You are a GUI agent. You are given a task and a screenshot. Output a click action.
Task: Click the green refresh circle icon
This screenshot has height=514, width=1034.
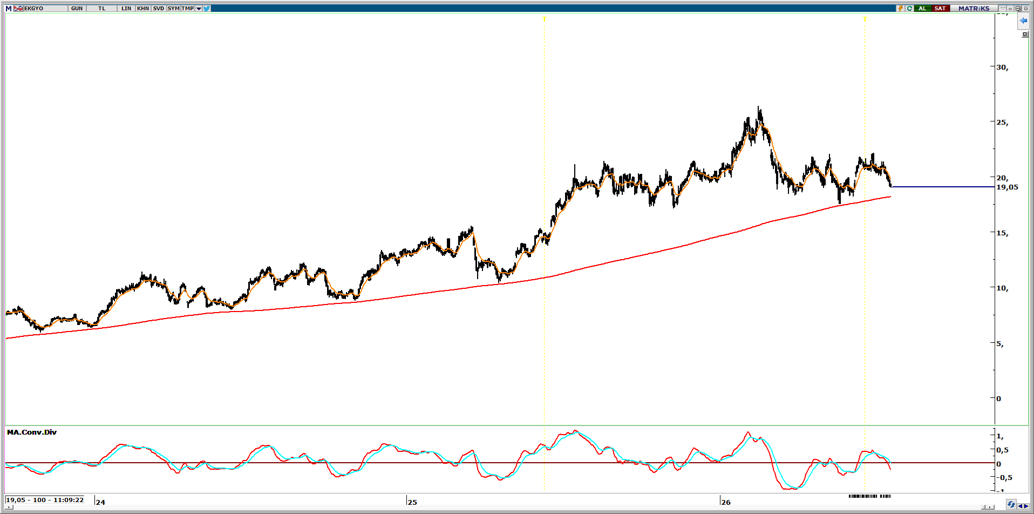click(x=909, y=9)
